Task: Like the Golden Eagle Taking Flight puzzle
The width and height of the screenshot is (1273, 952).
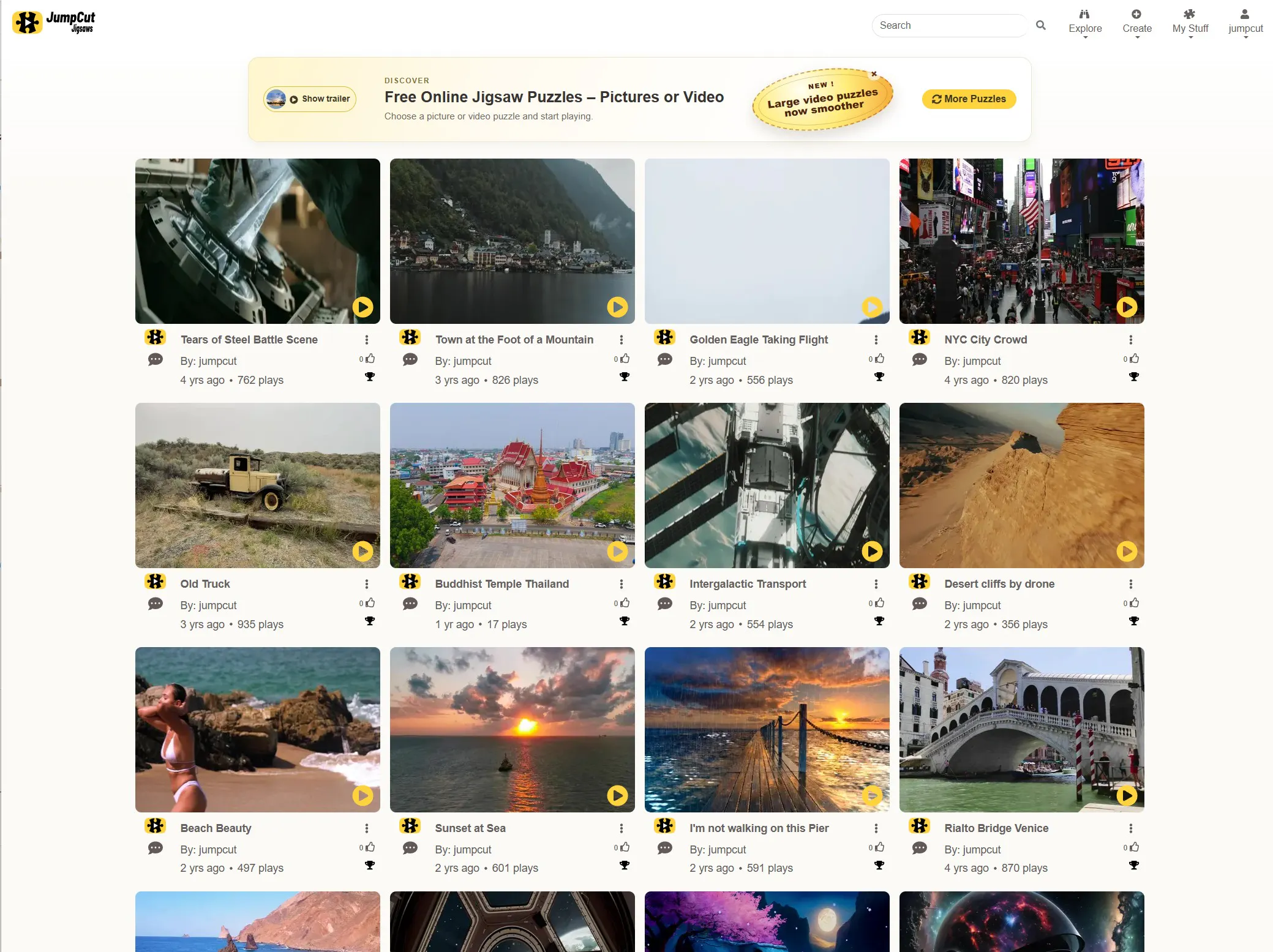Action: [879, 358]
